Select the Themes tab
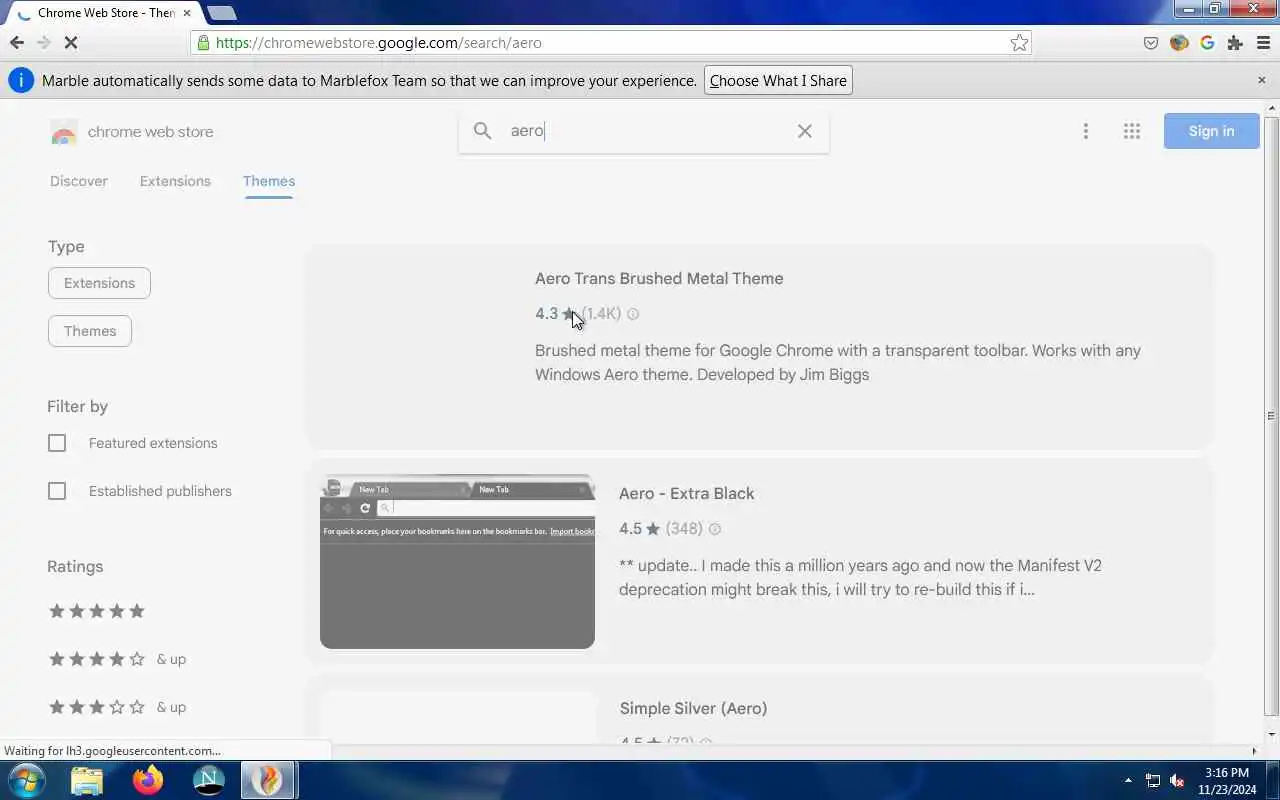 coord(269,181)
